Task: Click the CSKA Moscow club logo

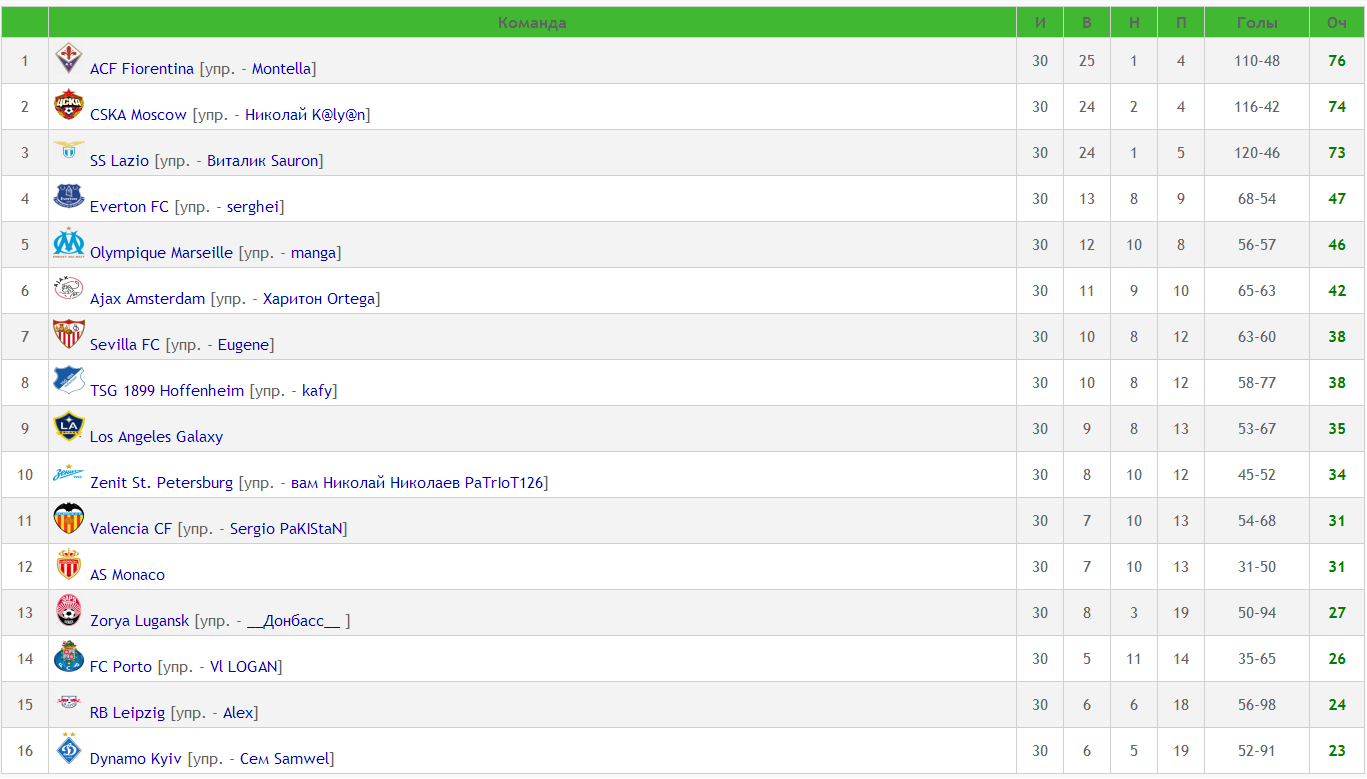Action: [68, 105]
